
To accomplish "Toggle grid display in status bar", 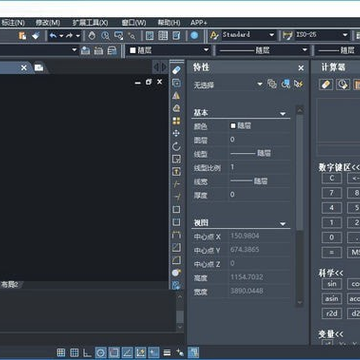I will pyautogui.click(x=74, y=352).
